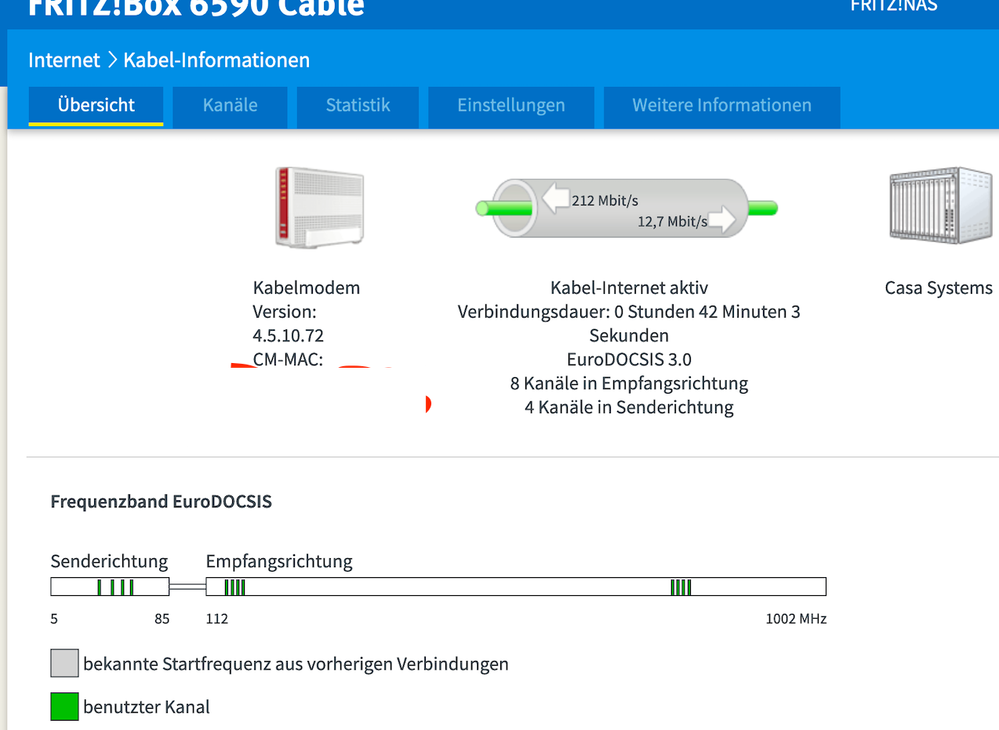
Task: Click the '212 Mbit/s' downstream value
Action: (605, 201)
